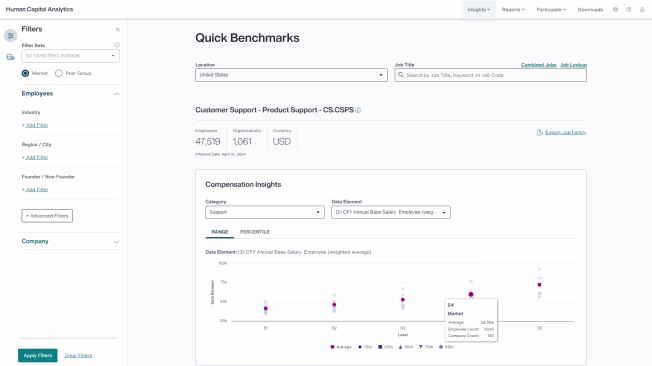Click the Human Capital Analytics title
Image resolution: width=652 pixels, height=366 pixels.
40,9
